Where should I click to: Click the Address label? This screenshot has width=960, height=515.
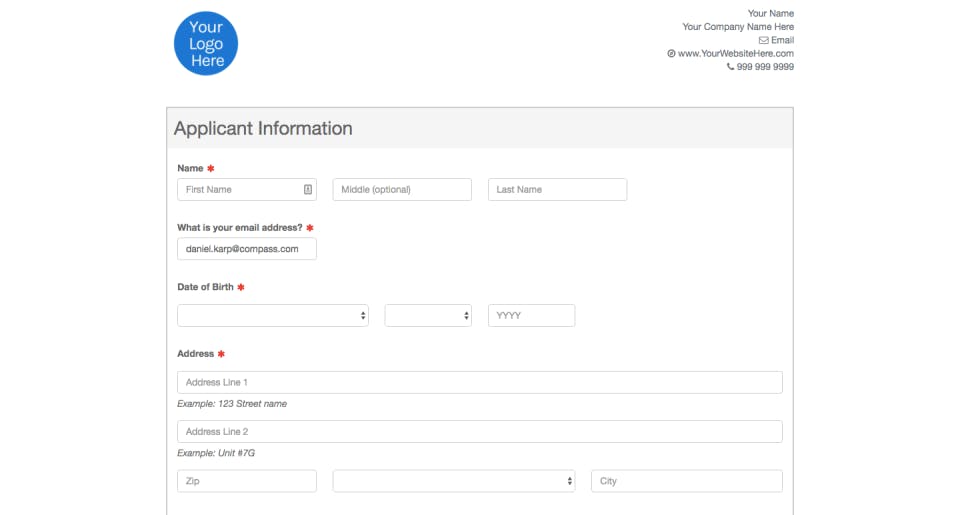click(196, 354)
